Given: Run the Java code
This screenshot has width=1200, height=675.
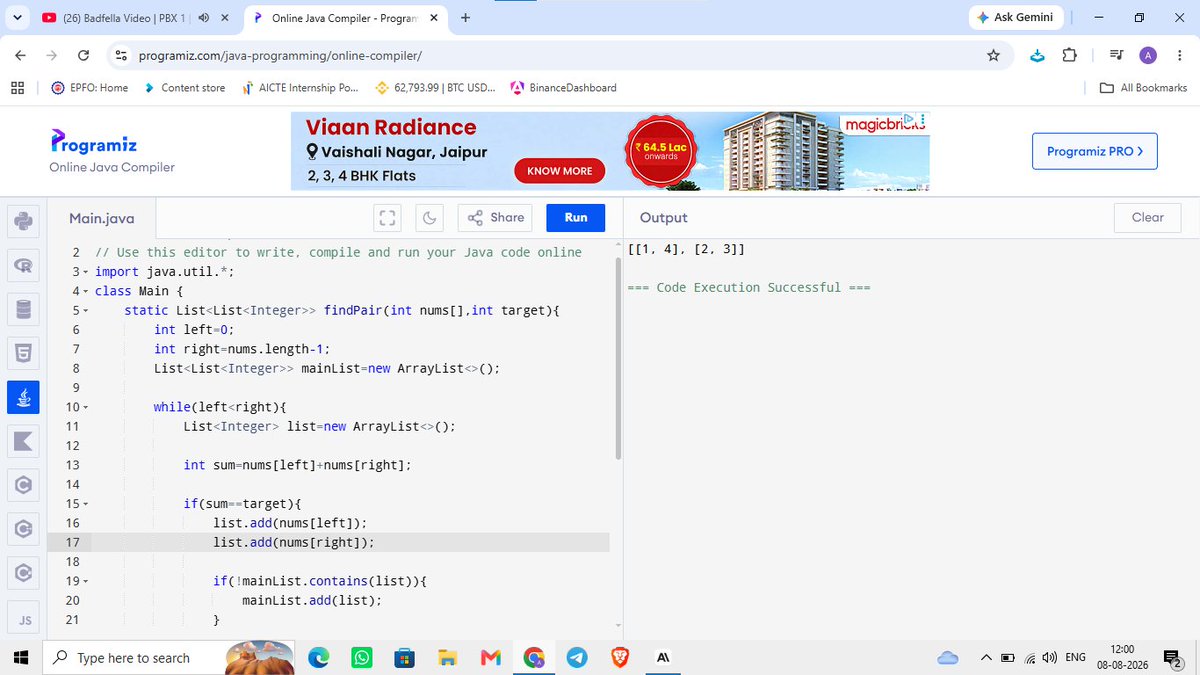Looking at the screenshot, I should pos(576,218).
